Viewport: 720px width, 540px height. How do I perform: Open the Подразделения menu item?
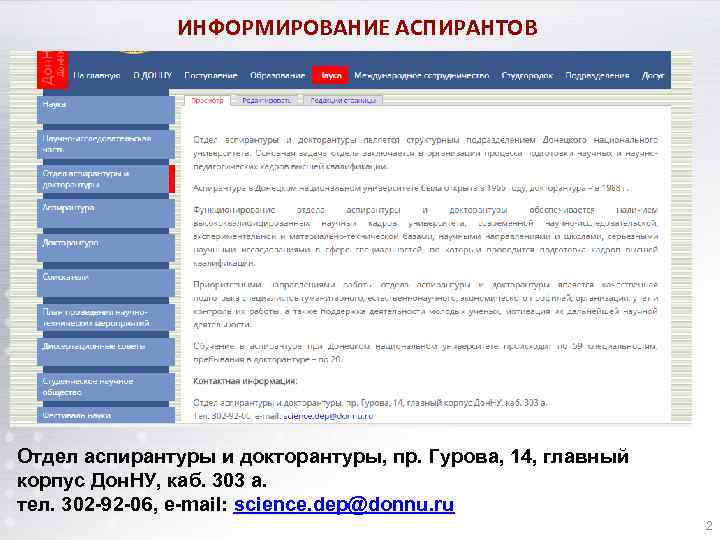(x=597, y=75)
